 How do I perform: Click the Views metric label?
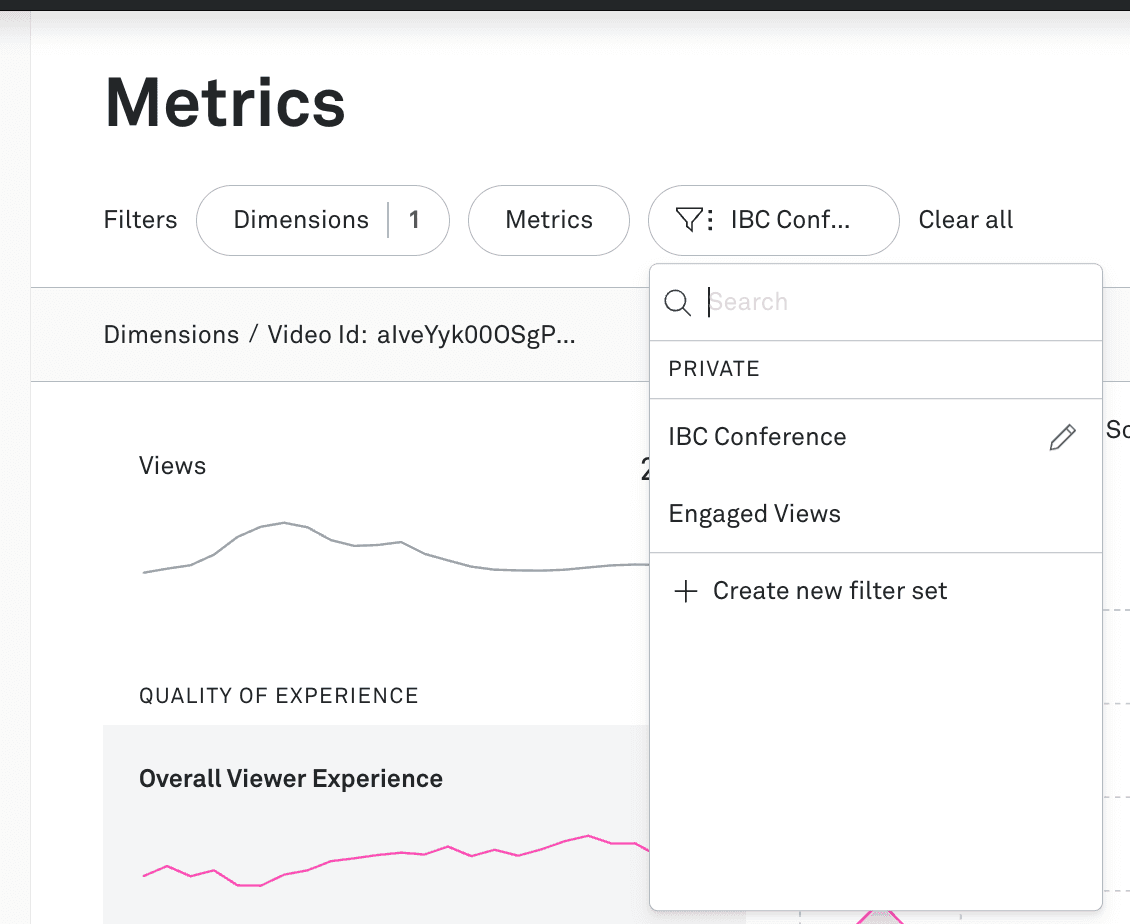point(172,465)
